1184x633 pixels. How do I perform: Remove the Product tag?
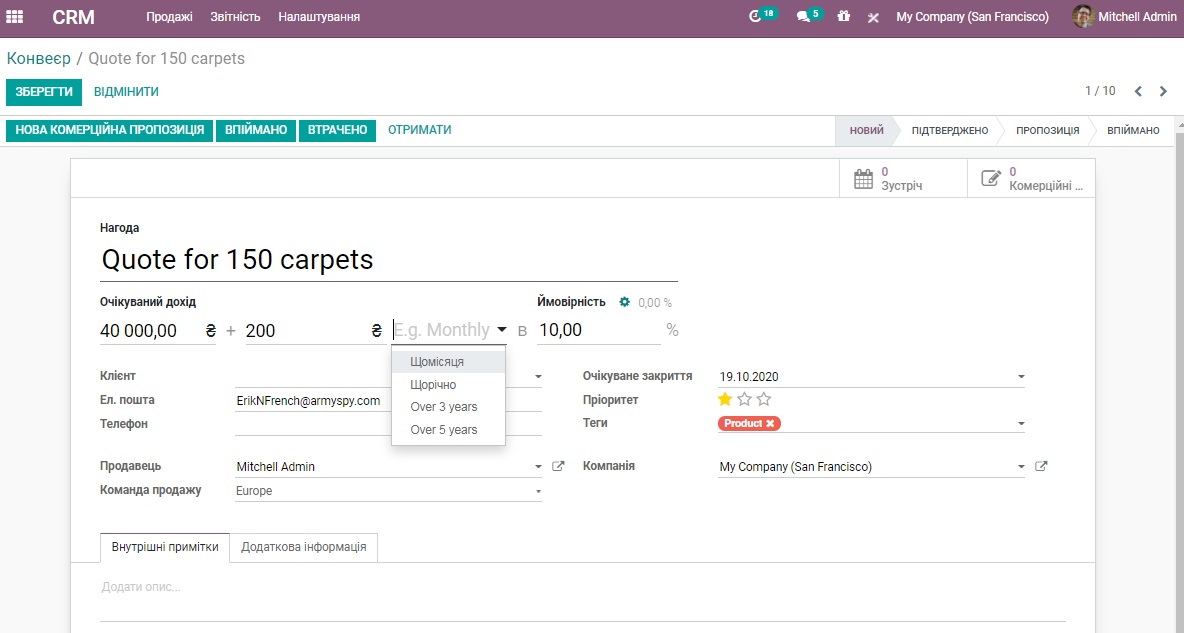click(x=770, y=424)
